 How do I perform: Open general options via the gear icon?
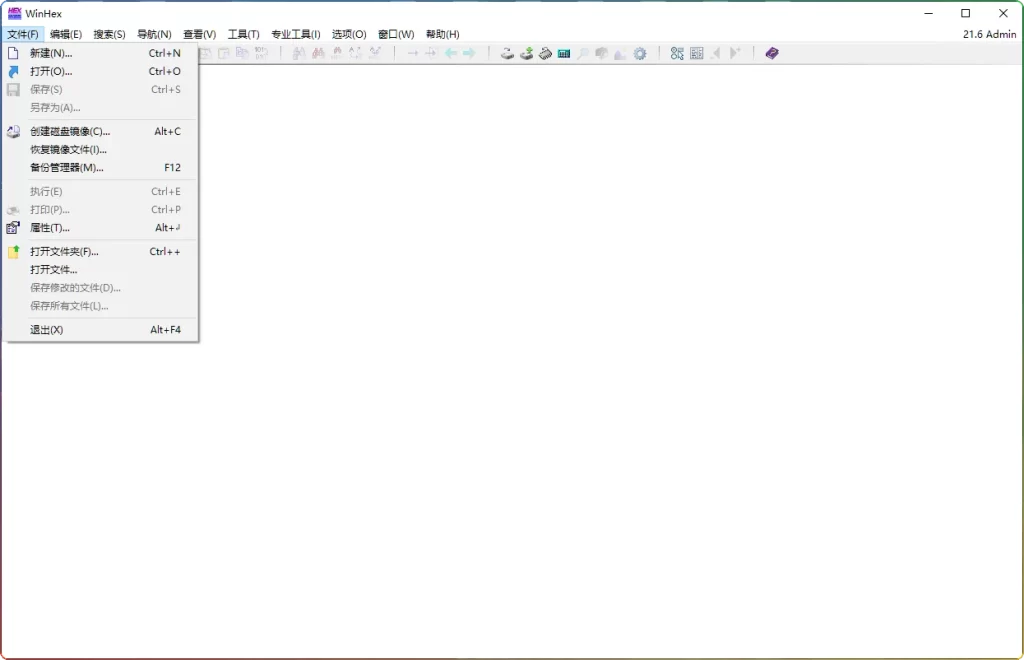pyautogui.click(x=640, y=54)
